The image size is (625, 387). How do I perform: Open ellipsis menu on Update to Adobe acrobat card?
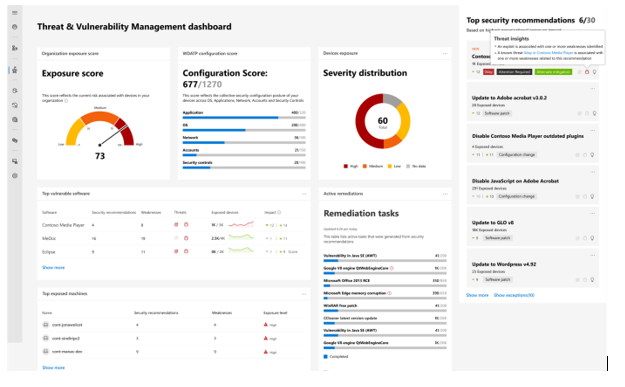(x=593, y=88)
